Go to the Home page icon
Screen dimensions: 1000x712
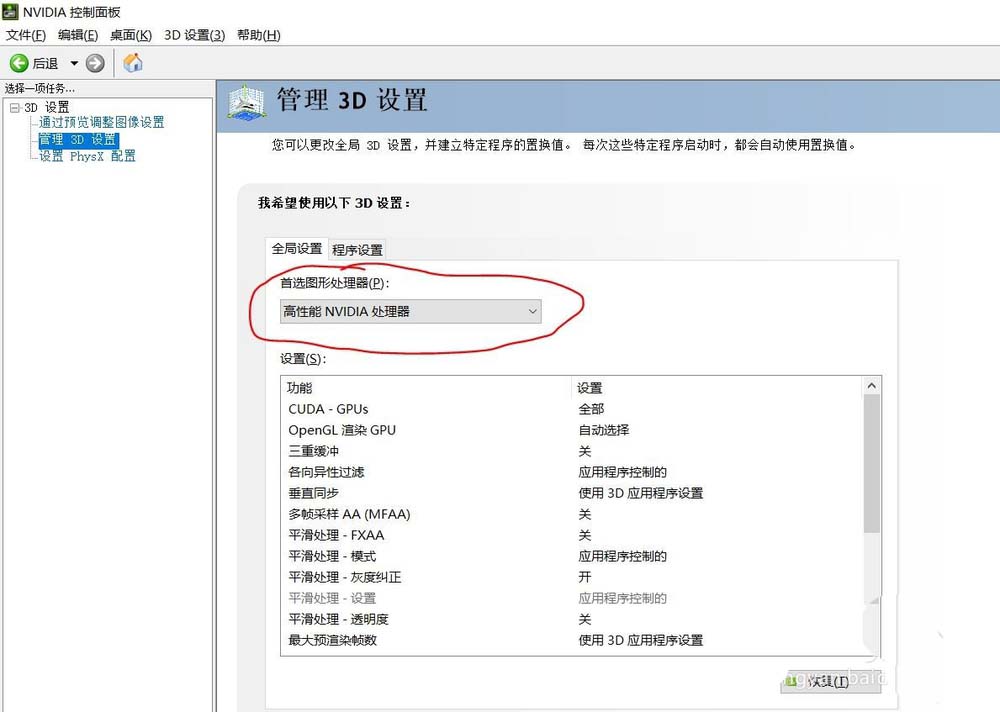tap(133, 63)
